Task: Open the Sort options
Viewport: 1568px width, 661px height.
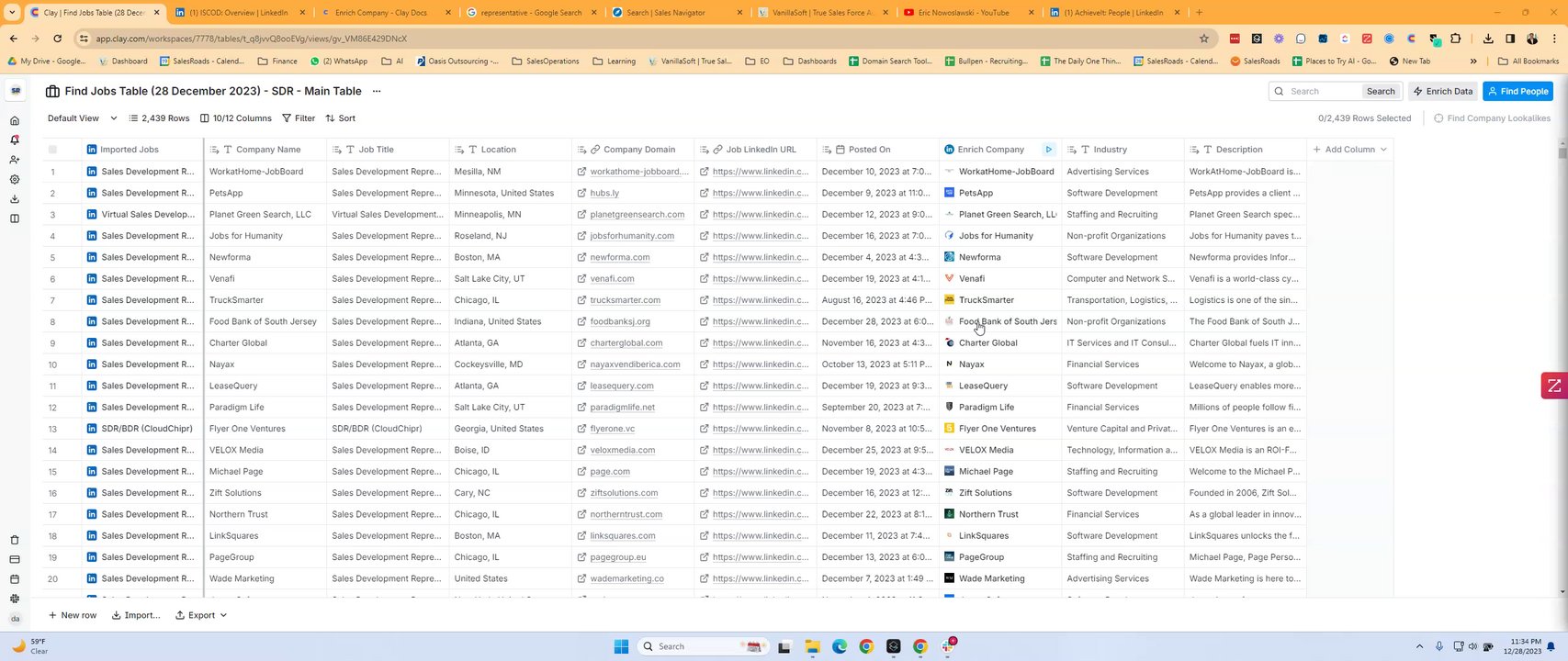Action: pyautogui.click(x=341, y=118)
